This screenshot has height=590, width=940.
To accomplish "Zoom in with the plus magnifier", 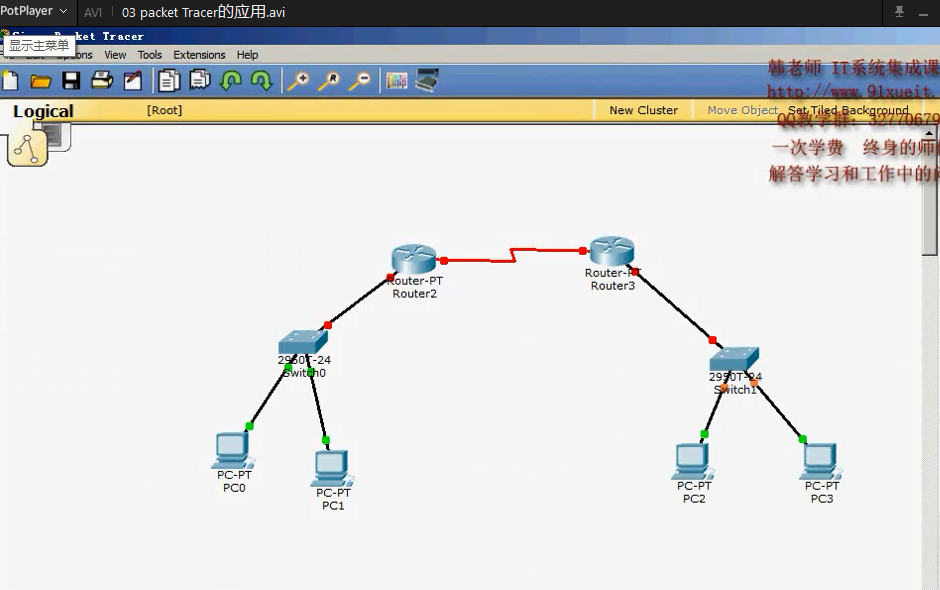I will 299,81.
